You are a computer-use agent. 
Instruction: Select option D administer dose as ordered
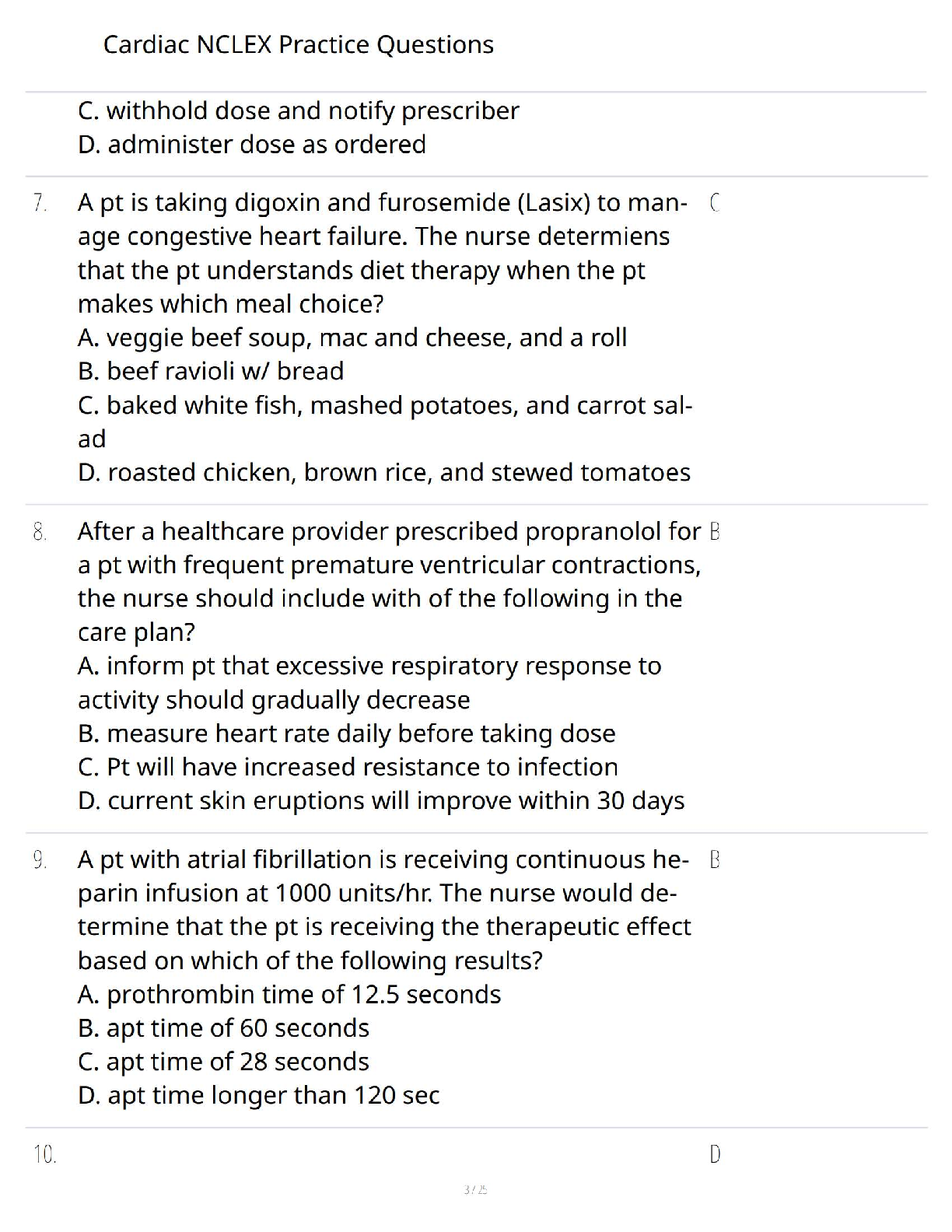click(x=252, y=145)
